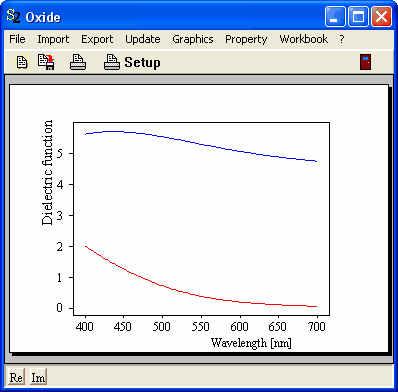
Task: Click the Dielectric function axis label
Action: (47, 172)
